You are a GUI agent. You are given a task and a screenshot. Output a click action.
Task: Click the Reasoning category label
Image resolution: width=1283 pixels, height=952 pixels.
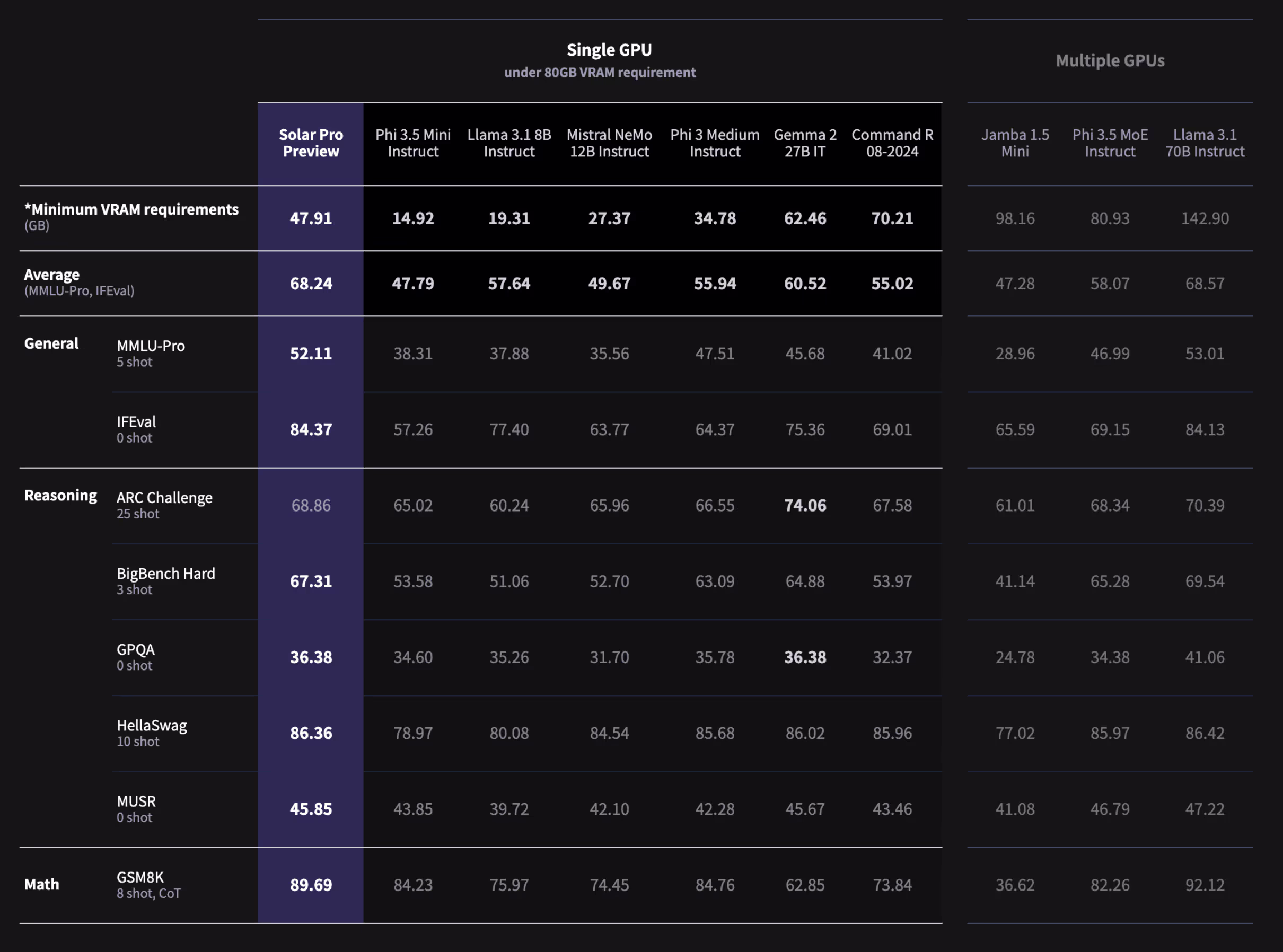click(x=60, y=496)
